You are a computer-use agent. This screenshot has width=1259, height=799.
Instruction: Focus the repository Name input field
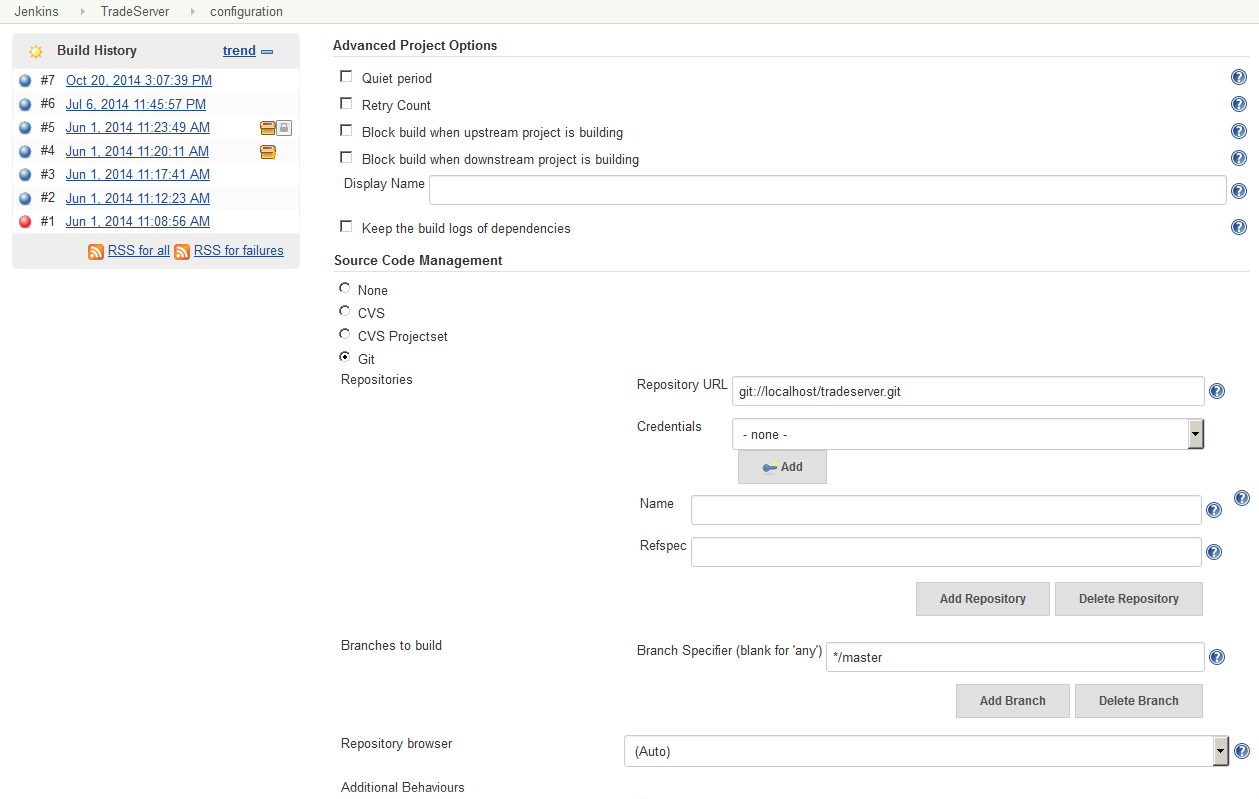[x=946, y=510]
